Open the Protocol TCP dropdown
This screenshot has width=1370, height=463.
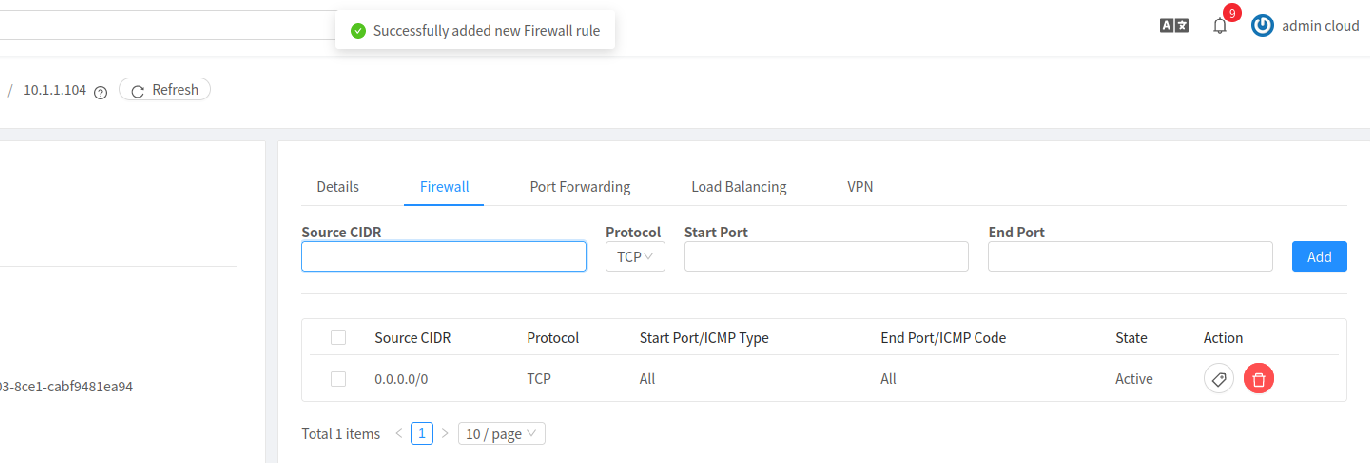click(635, 257)
